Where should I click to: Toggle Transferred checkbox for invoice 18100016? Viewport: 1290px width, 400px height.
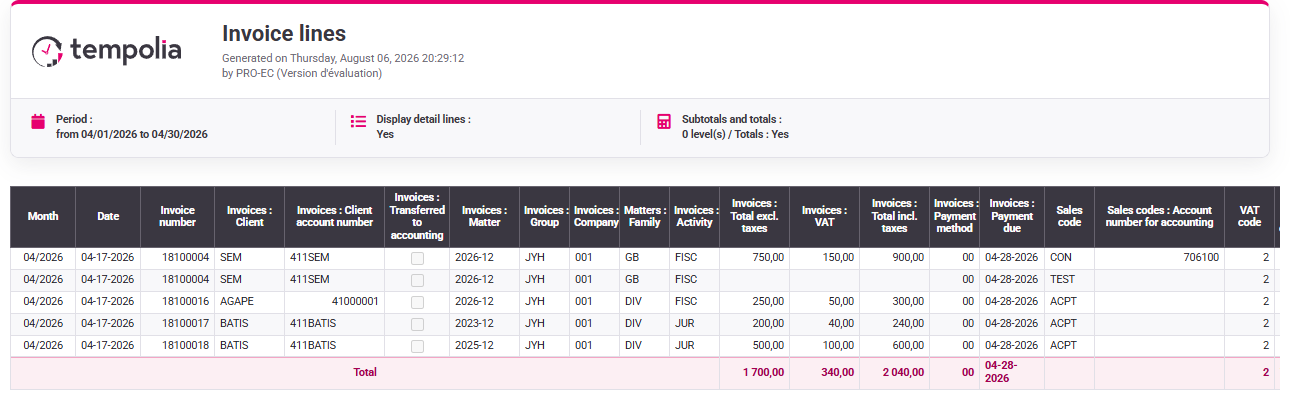tap(417, 302)
